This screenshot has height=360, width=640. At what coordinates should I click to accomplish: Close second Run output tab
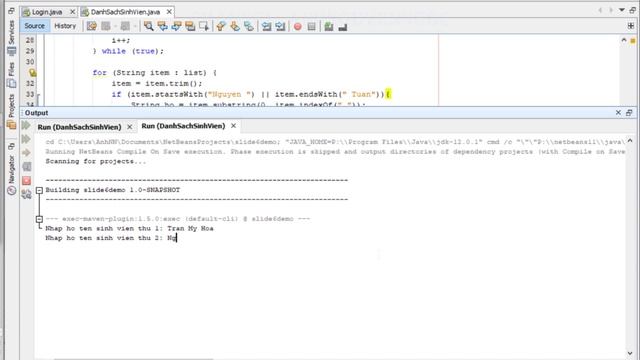coord(233,126)
